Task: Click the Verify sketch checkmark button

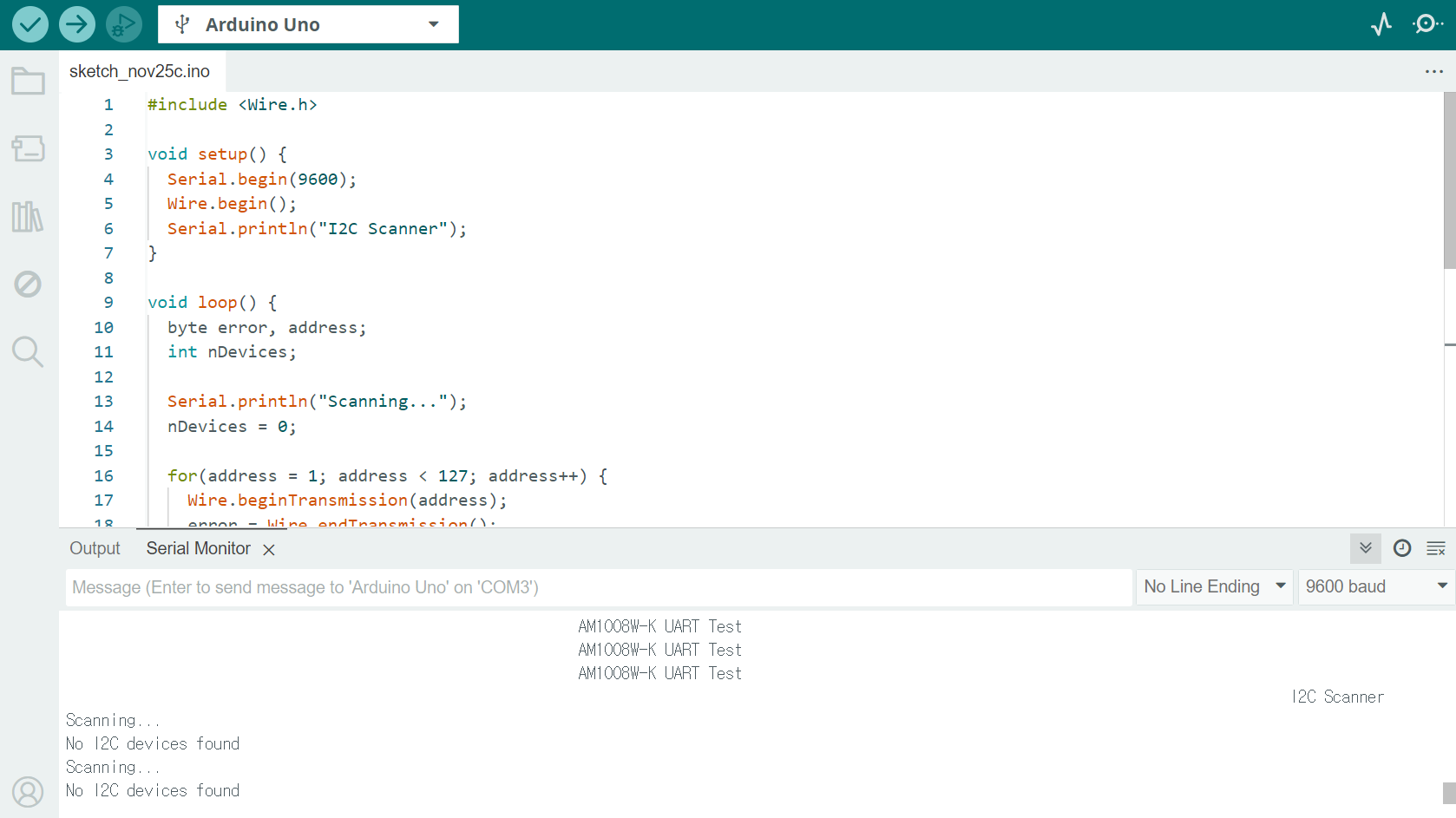Action: pos(30,24)
